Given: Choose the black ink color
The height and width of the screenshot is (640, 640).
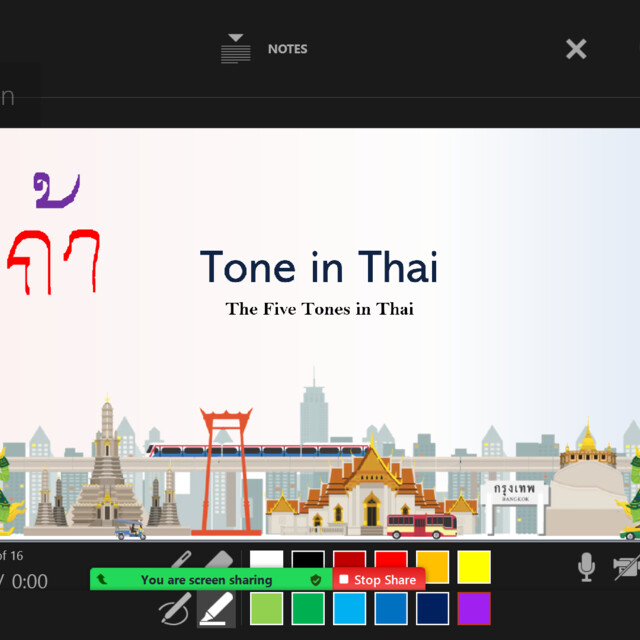Looking at the screenshot, I should tap(308, 559).
